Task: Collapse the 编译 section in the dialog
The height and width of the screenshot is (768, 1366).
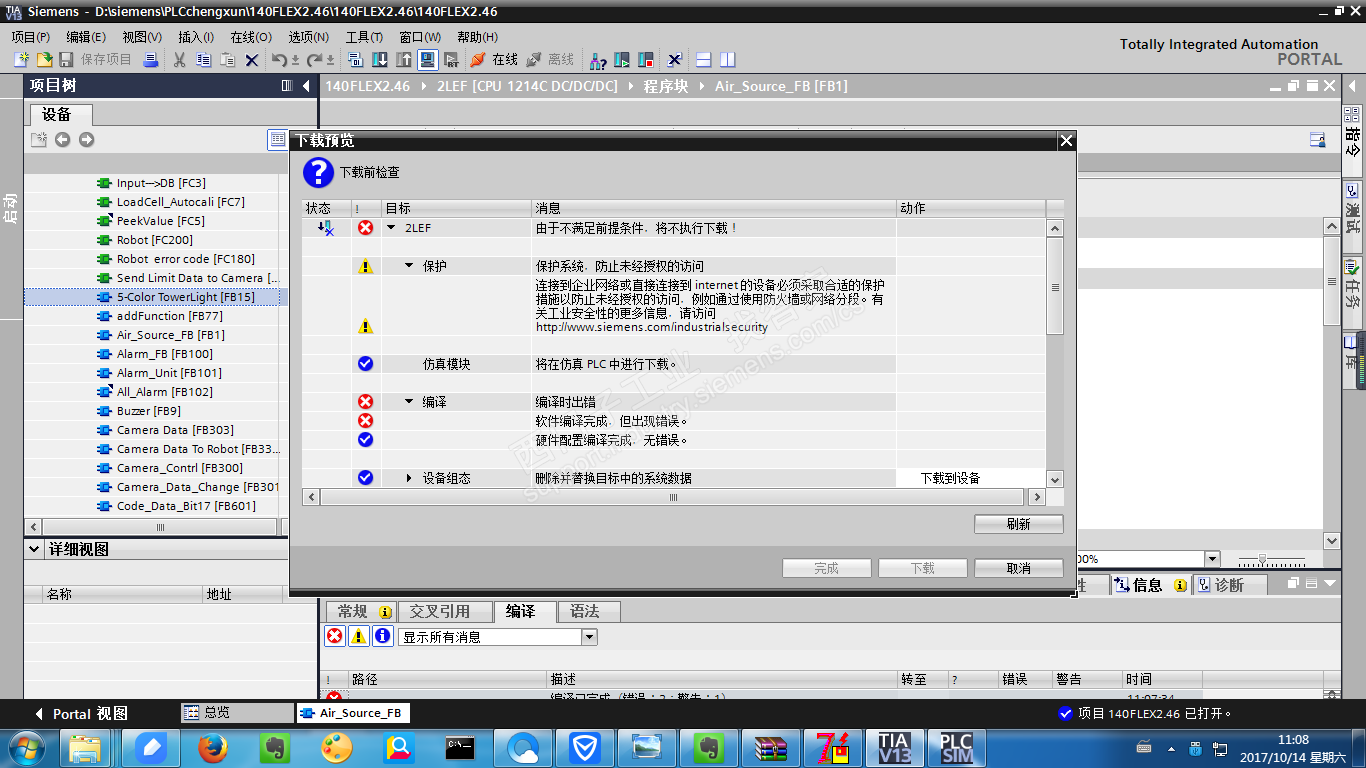Action: 409,402
